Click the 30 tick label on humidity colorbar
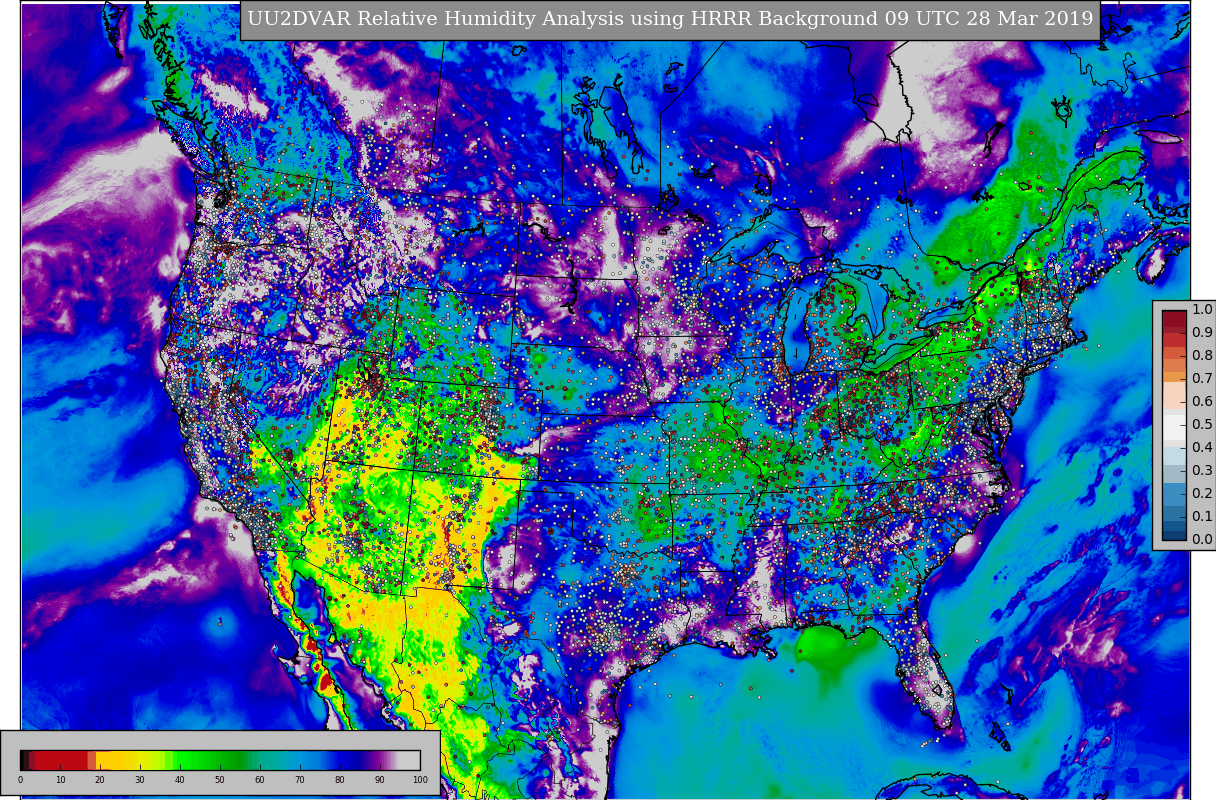The image size is (1216, 800). pyautogui.click(x=140, y=780)
